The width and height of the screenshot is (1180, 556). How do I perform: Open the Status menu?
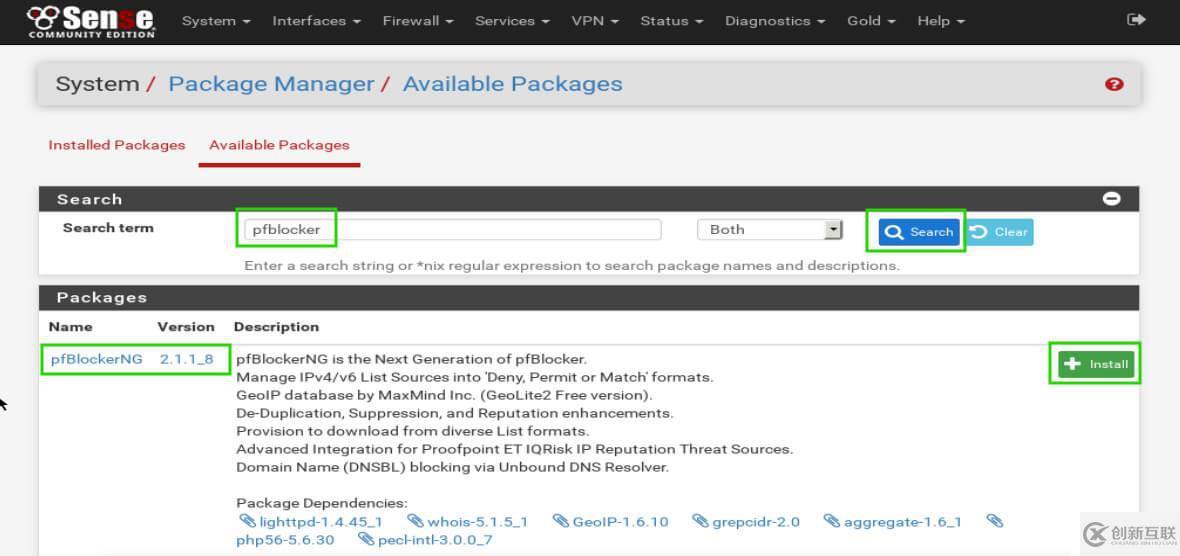pos(671,21)
